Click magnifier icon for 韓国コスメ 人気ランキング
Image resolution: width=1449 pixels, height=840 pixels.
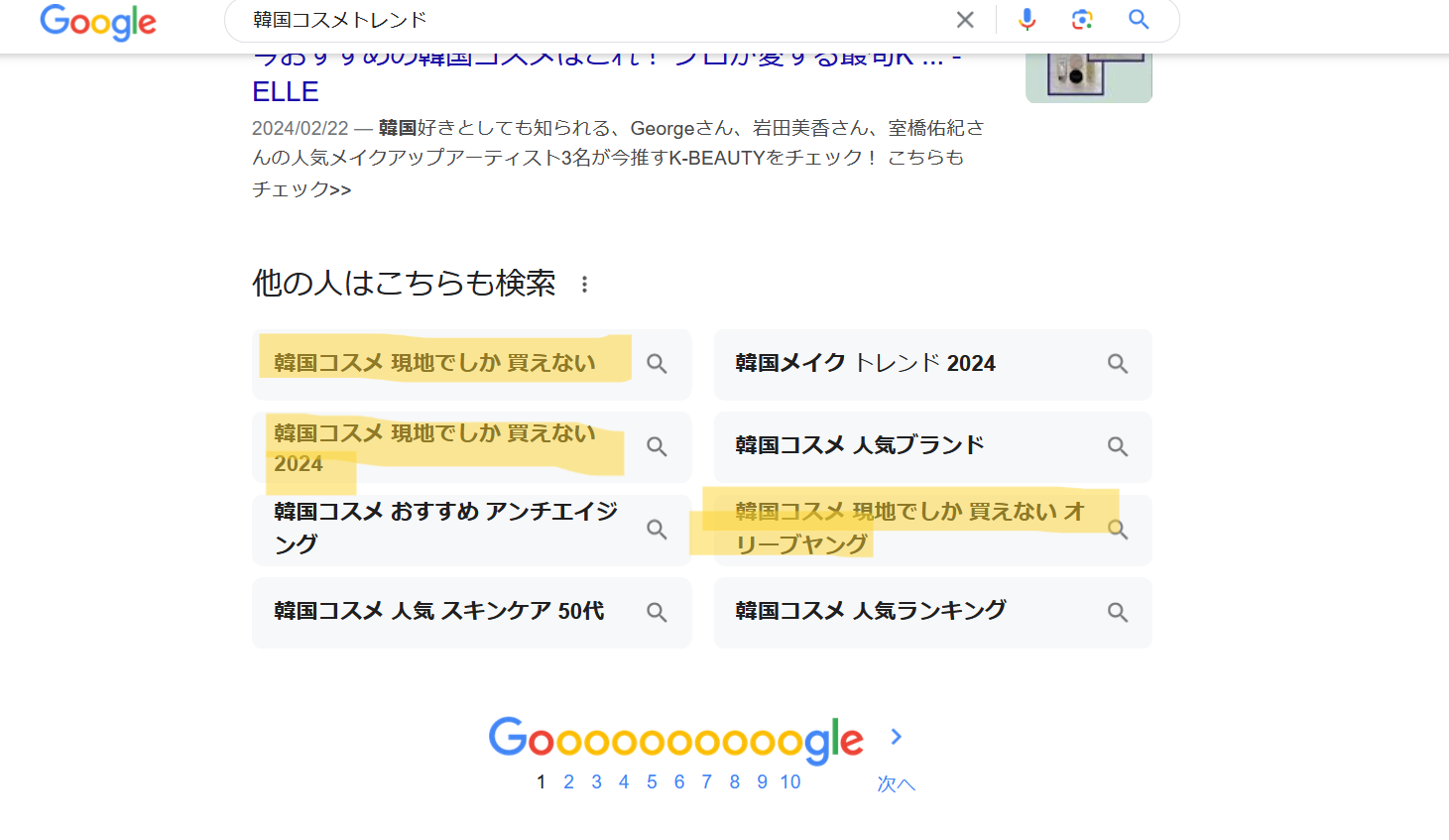pos(1118,613)
